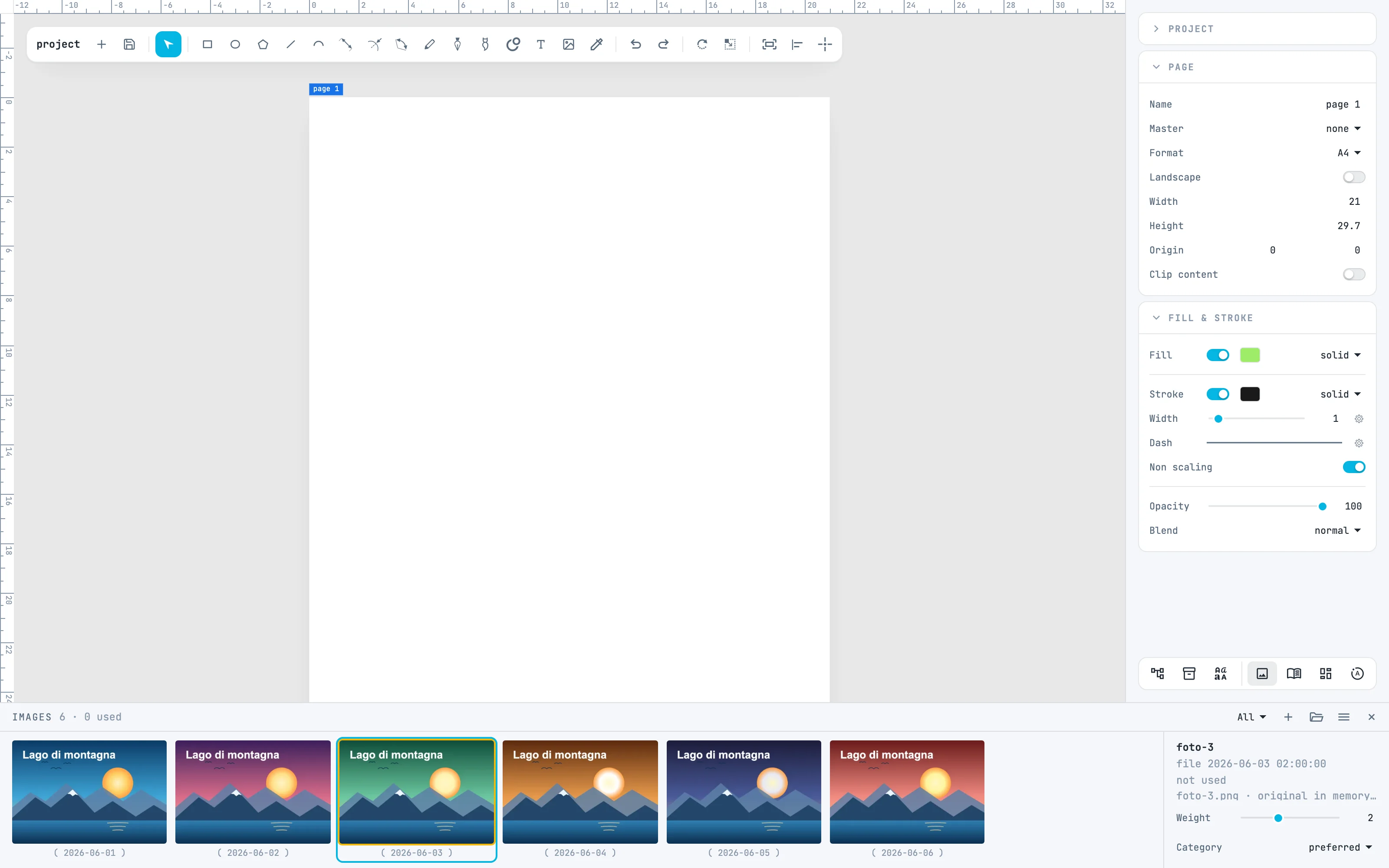Open the Format A4 dropdown
1389x868 pixels.
click(1349, 153)
